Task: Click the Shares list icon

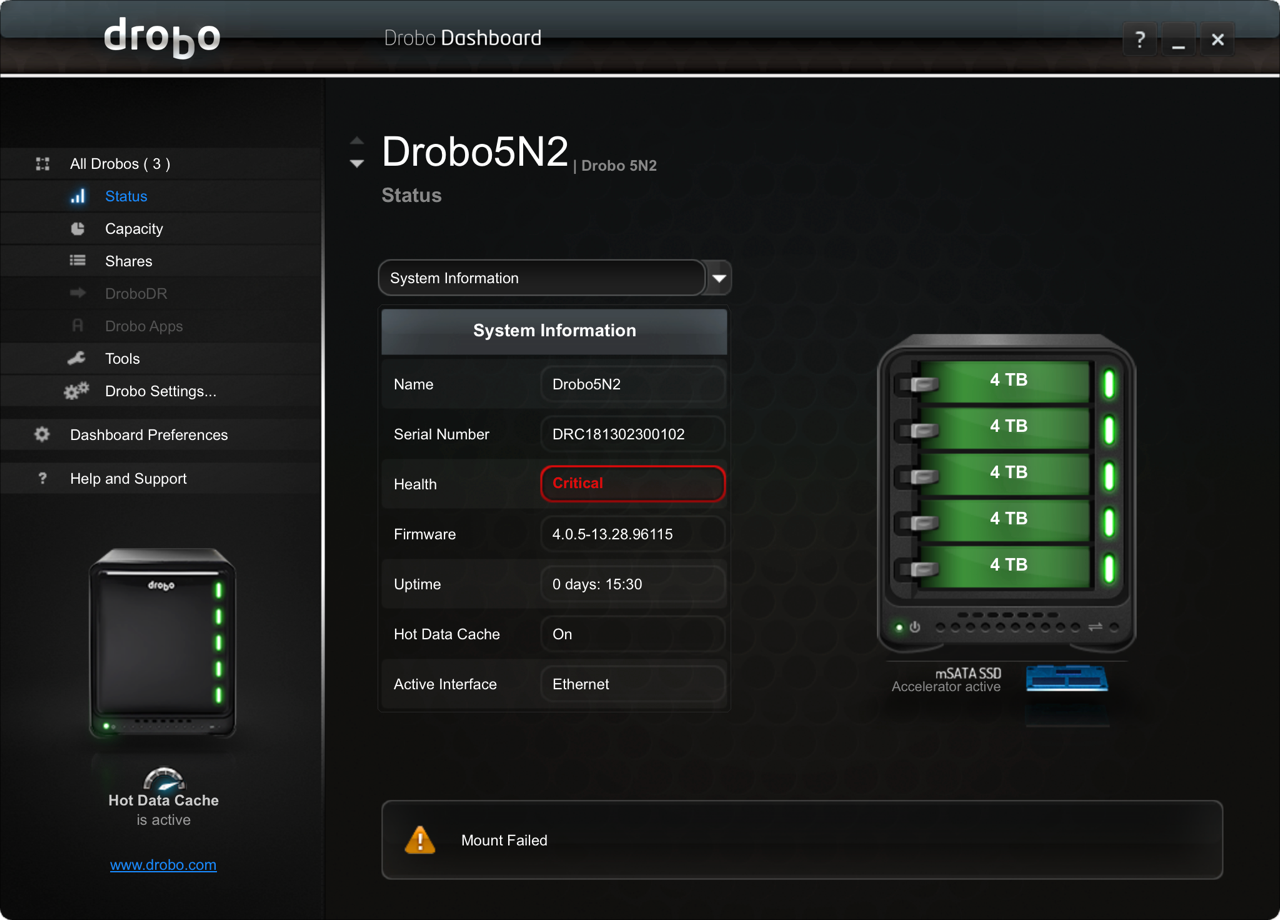Action: tap(77, 260)
